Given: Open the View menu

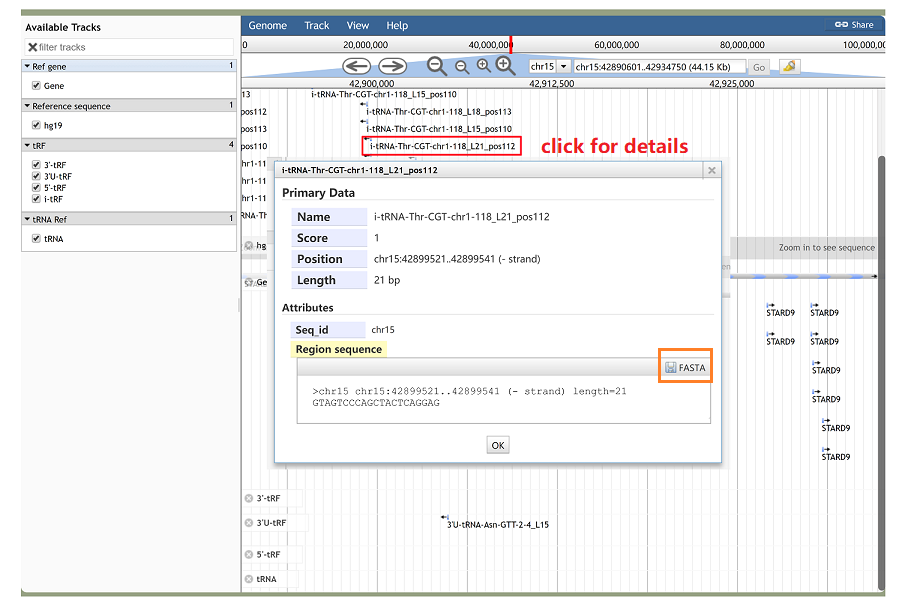Looking at the screenshot, I should click(x=357, y=25).
